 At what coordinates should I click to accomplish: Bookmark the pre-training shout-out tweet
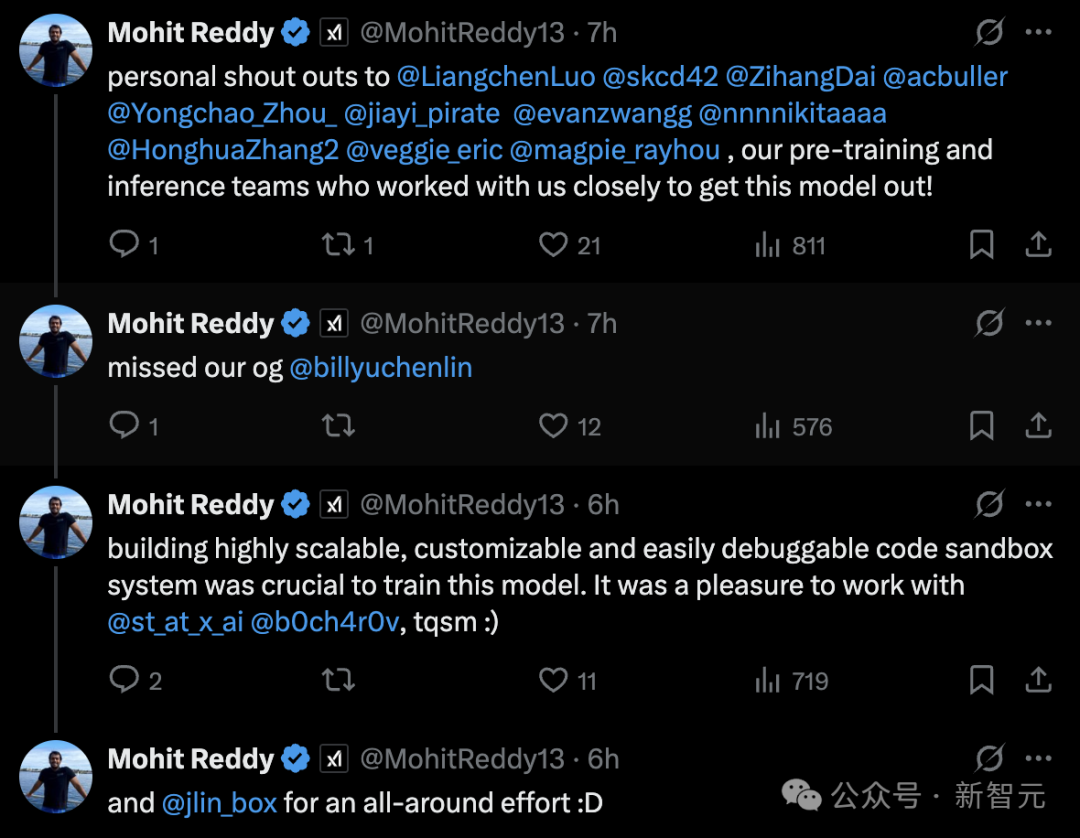[x=982, y=245]
